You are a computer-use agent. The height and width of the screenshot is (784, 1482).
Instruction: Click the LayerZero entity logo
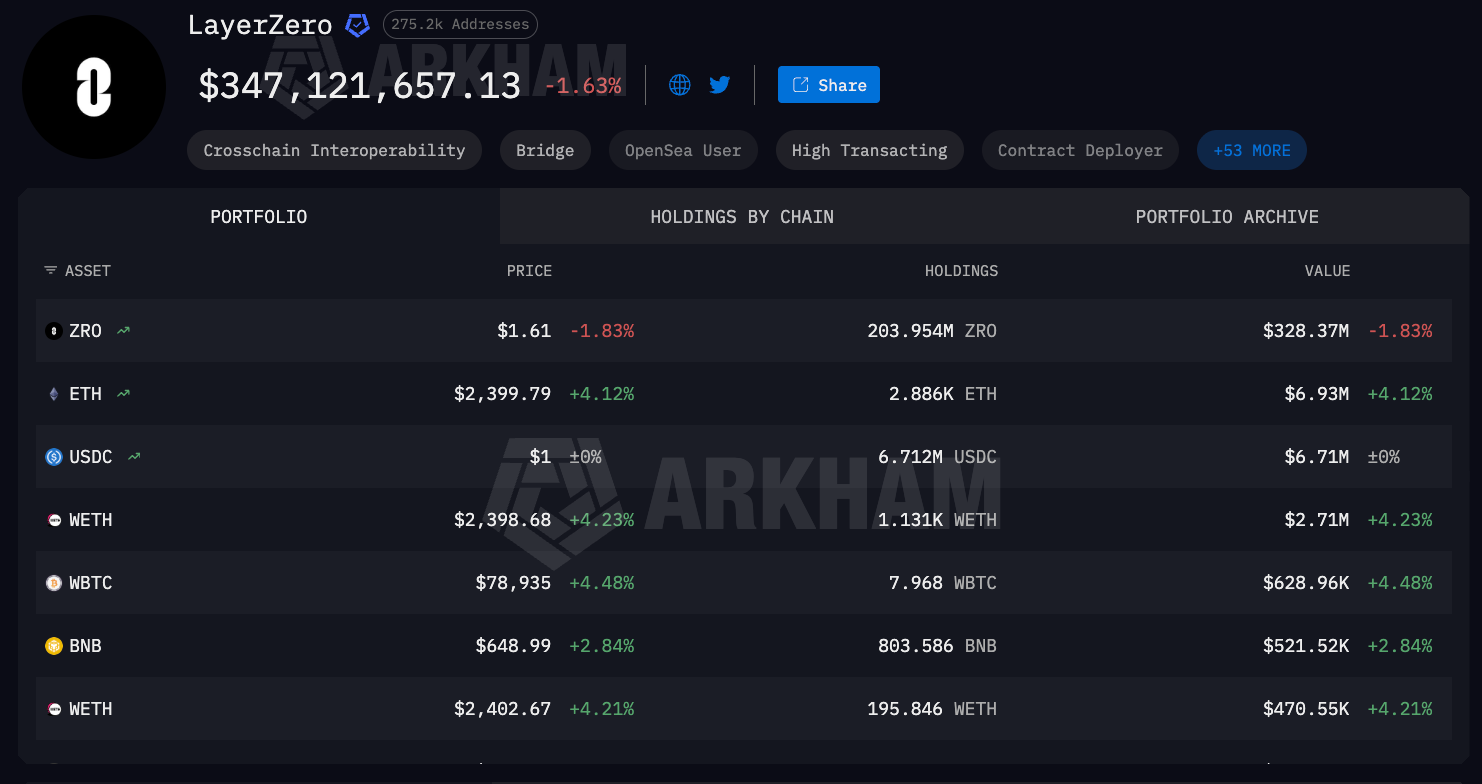tap(94, 87)
